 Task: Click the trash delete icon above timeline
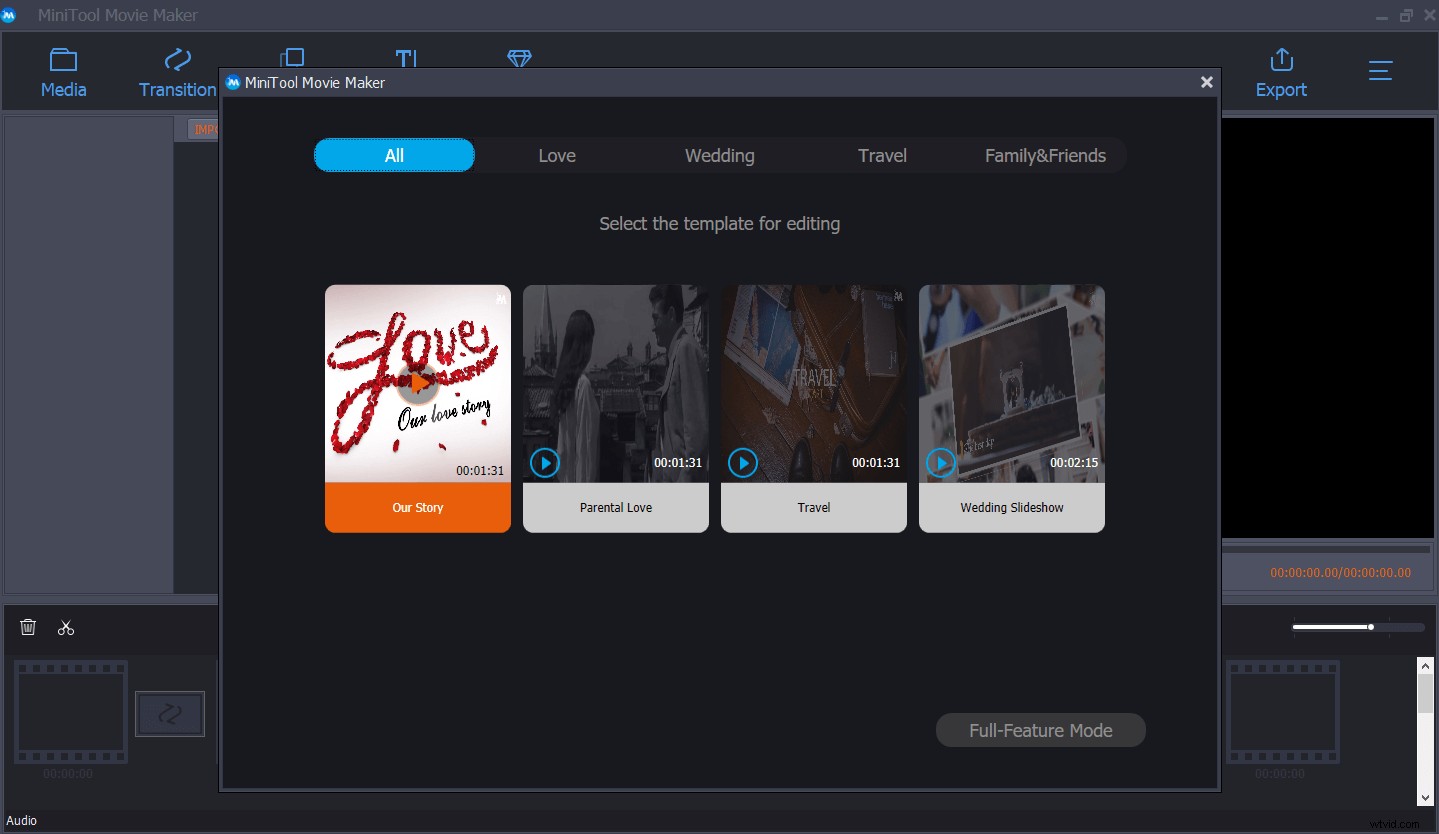tap(28, 627)
